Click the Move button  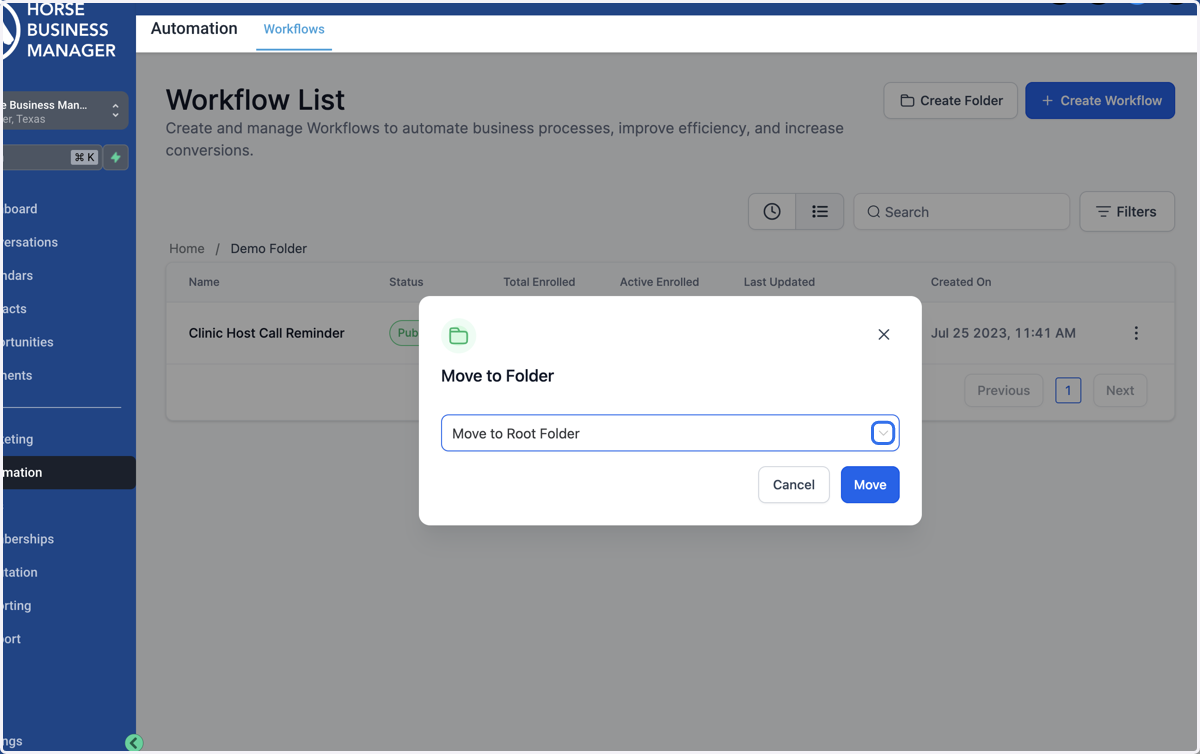(870, 485)
